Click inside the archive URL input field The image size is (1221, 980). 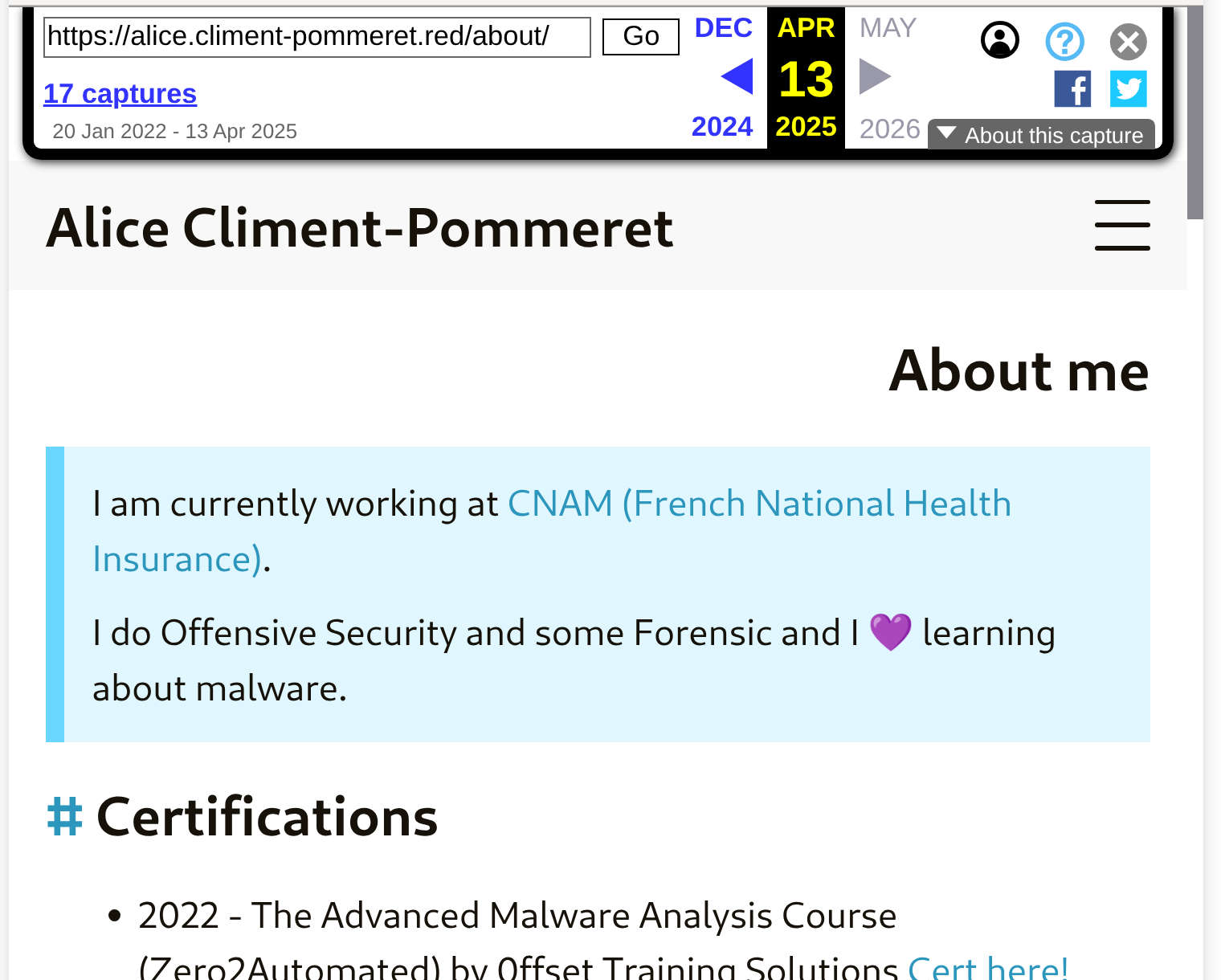tap(316, 36)
